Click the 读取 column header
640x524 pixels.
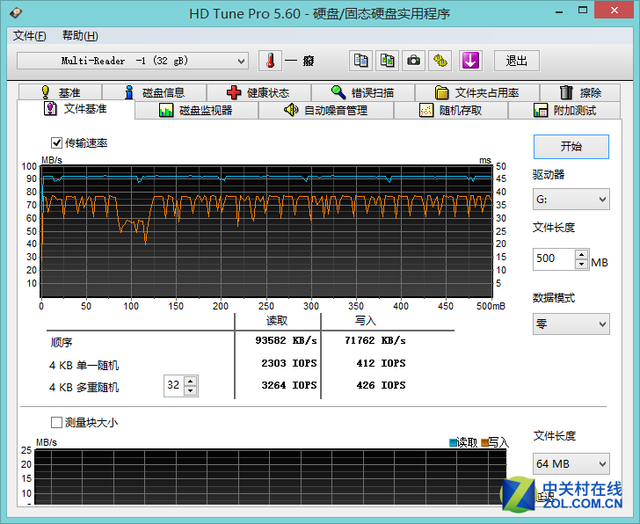[277, 321]
